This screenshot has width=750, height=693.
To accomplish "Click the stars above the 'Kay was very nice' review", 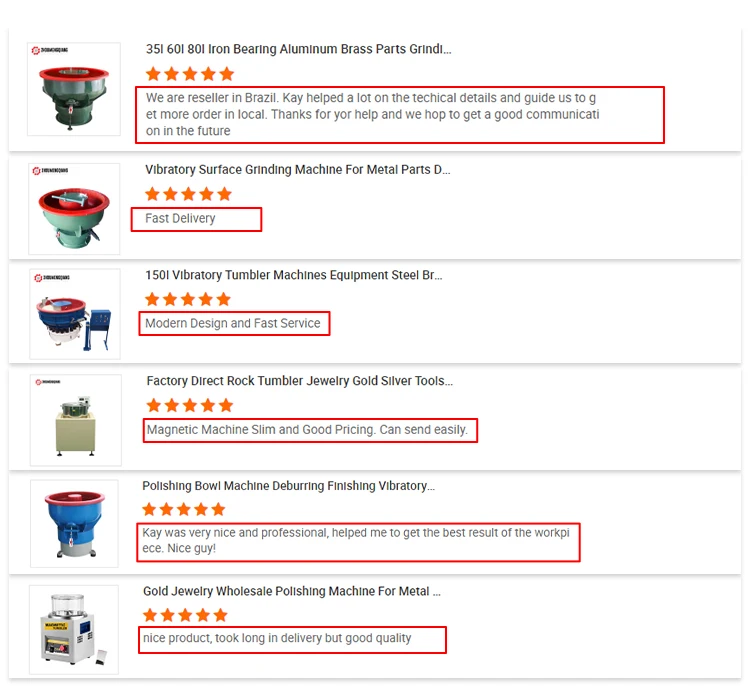I will (x=184, y=510).
